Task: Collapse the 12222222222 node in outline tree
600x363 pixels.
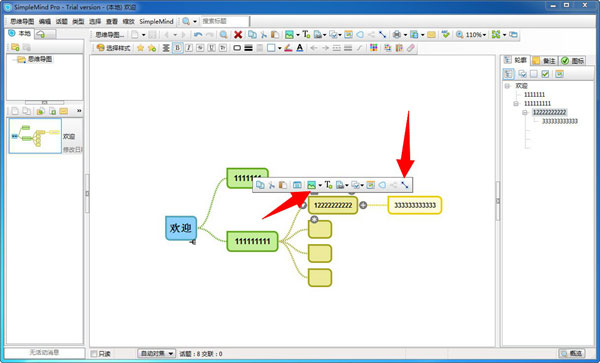Action: coord(525,112)
